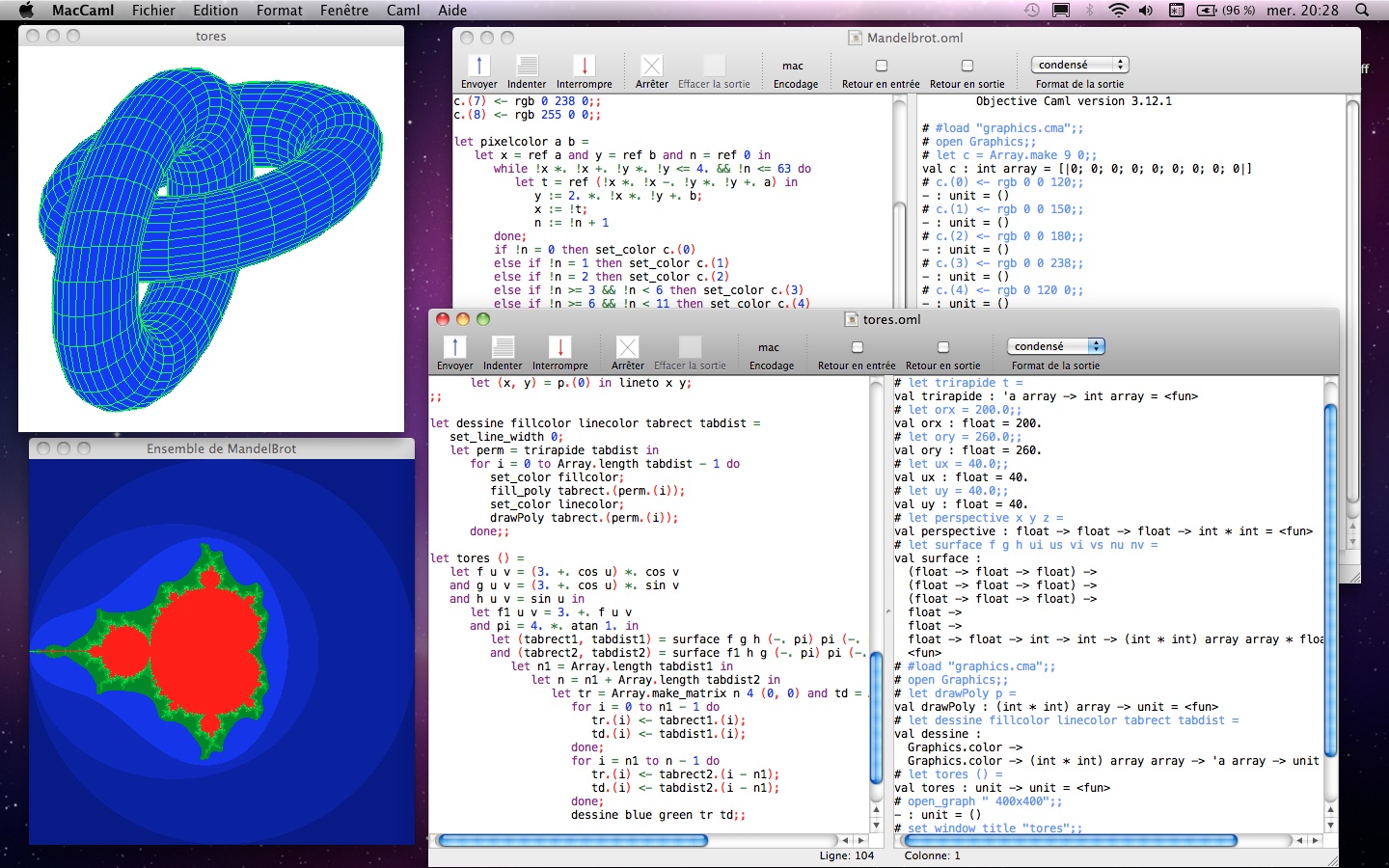Open the Apple menu
Viewport: 1389px width, 868px height.
click(x=26, y=11)
